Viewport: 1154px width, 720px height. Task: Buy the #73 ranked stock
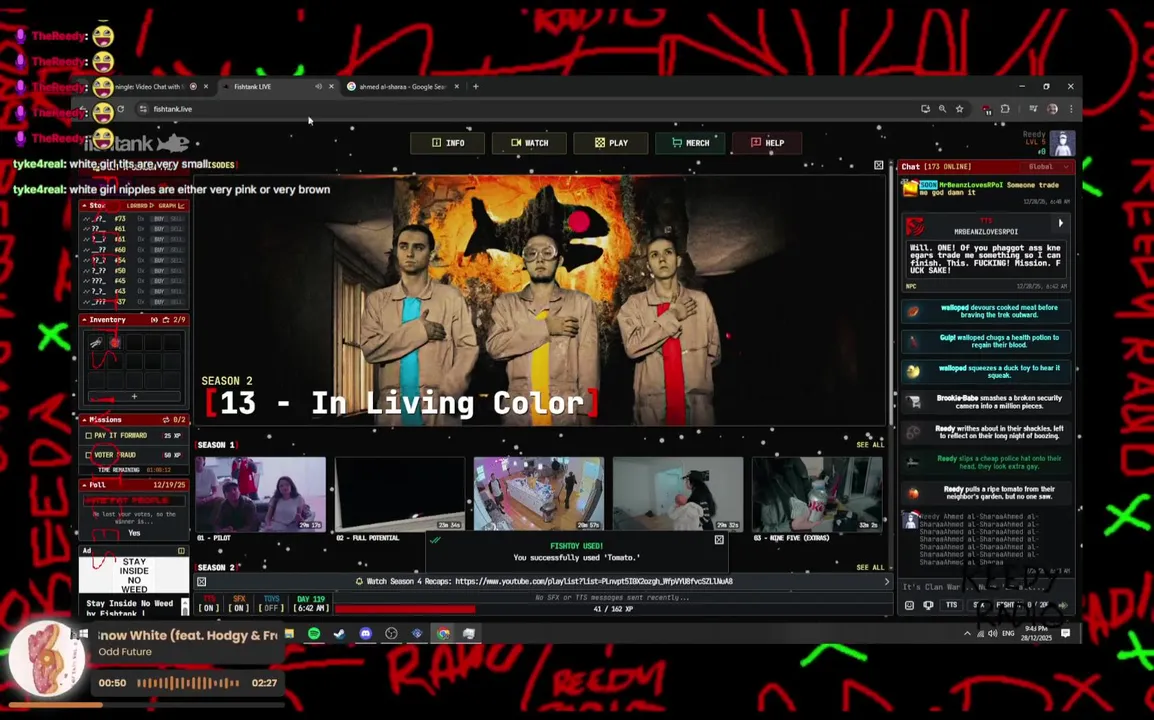(158, 219)
